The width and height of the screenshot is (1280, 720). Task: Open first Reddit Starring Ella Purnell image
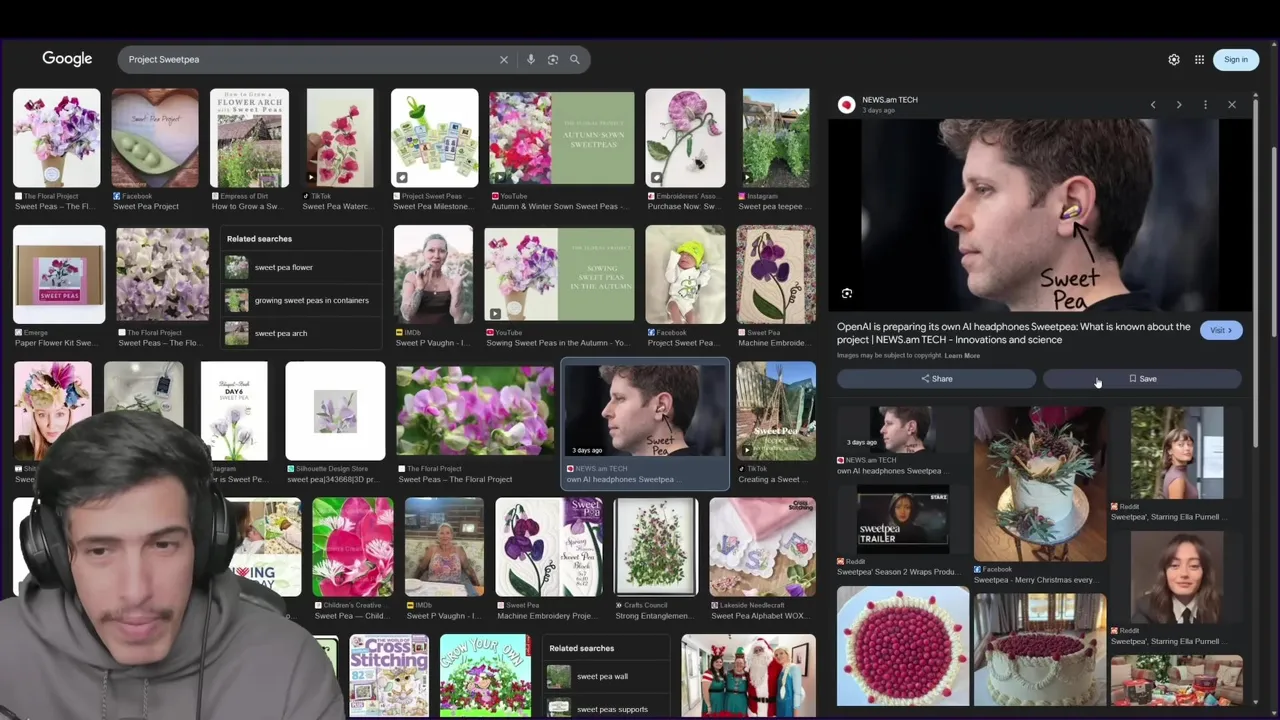click(1177, 453)
